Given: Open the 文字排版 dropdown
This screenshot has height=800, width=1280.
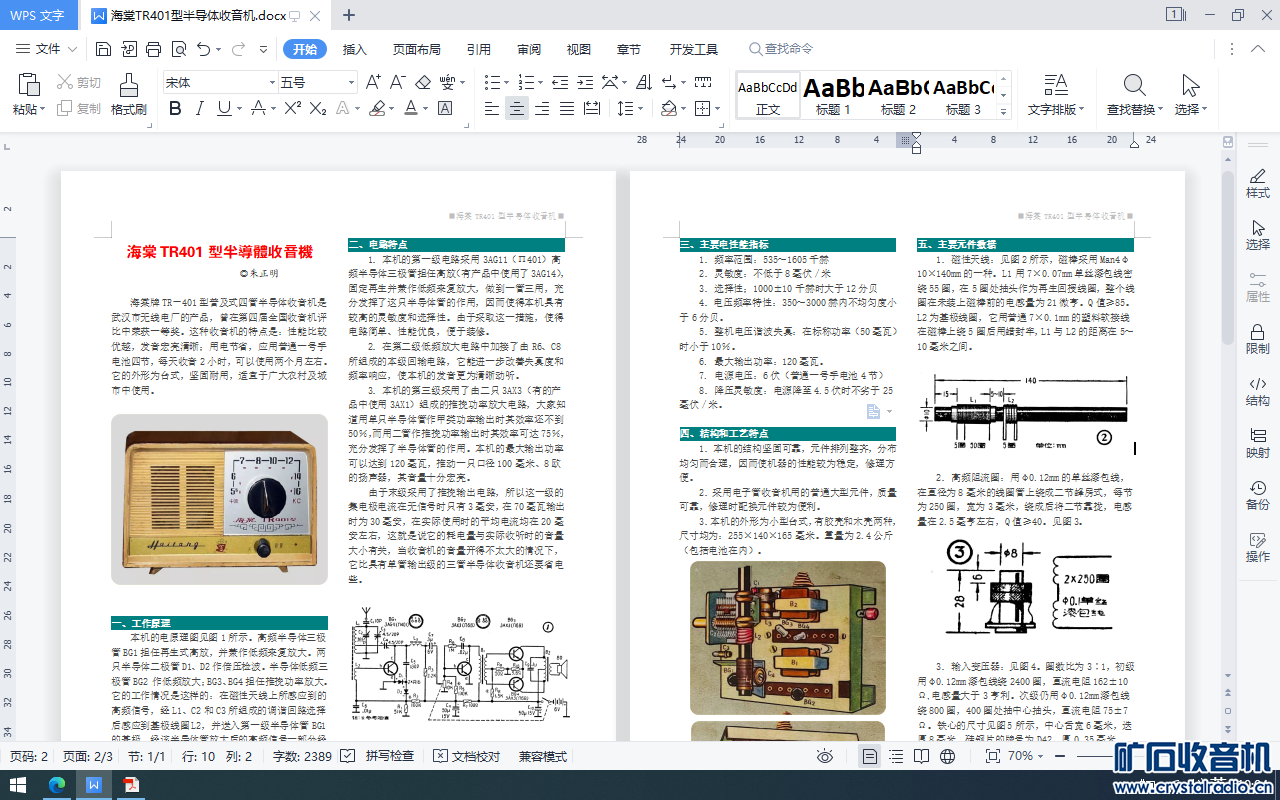Looking at the screenshot, I should click(x=1056, y=96).
